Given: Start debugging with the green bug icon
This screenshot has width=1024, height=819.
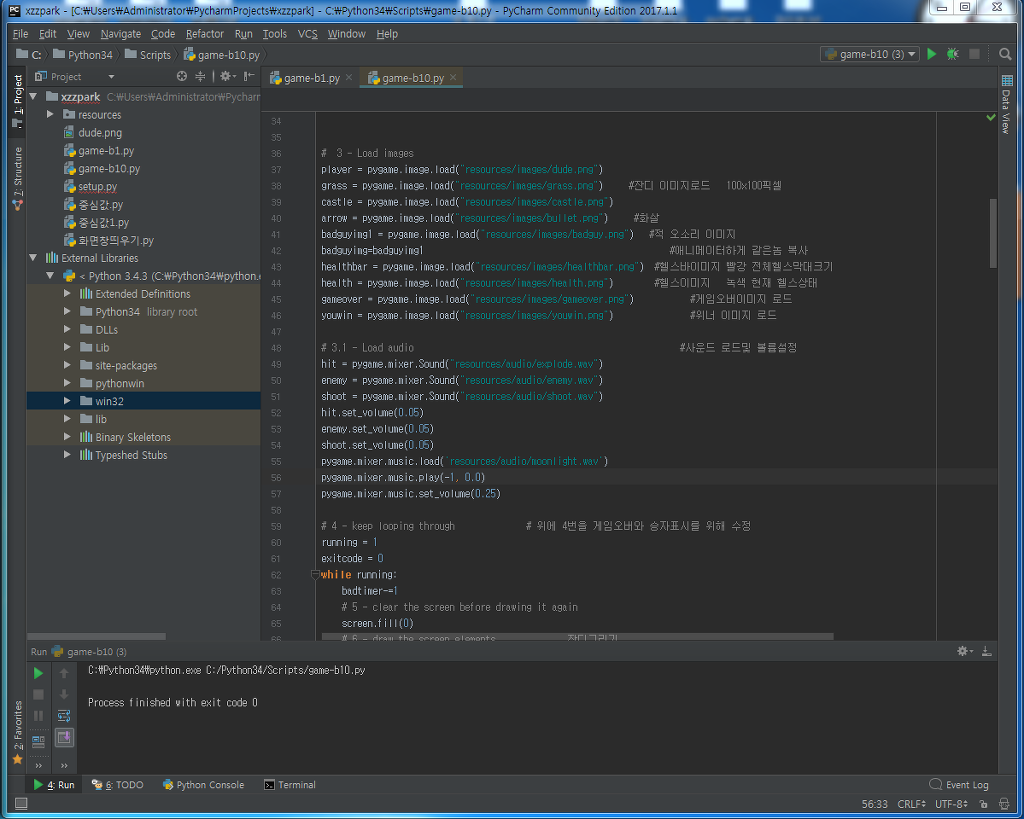Looking at the screenshot, I should tap(952, 54).
